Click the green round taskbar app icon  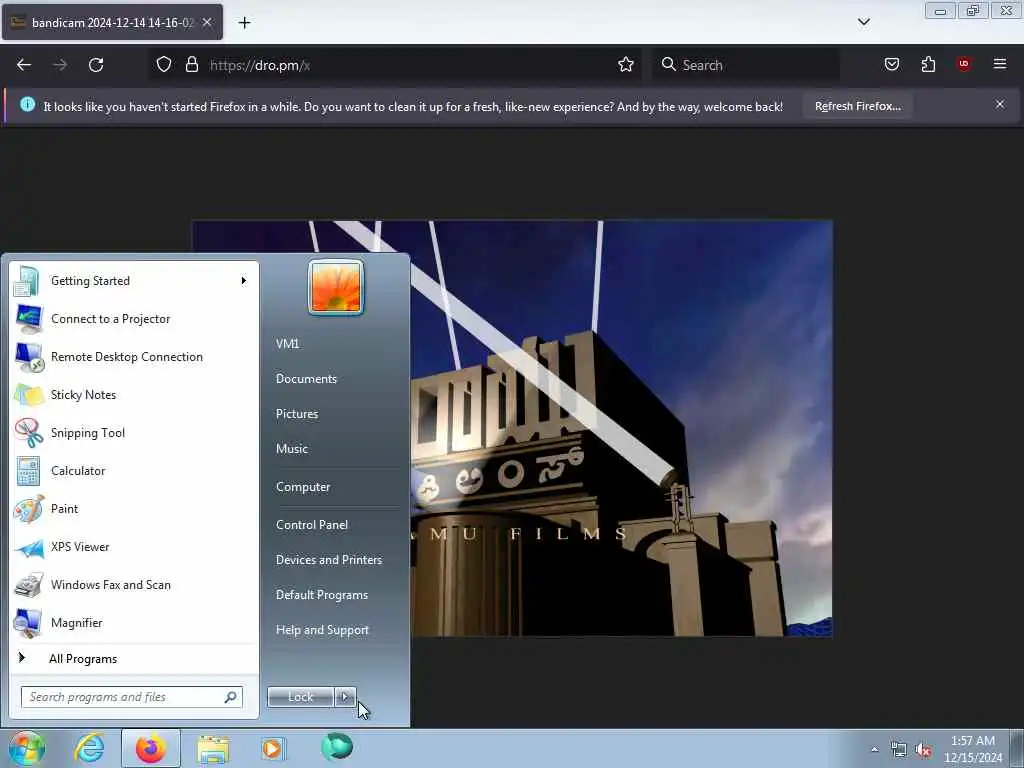tap(337, 748)
